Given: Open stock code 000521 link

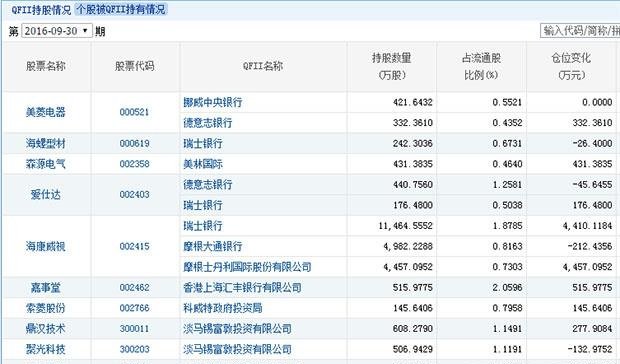Looking at the screenshot, I should [x=134, y=112].
